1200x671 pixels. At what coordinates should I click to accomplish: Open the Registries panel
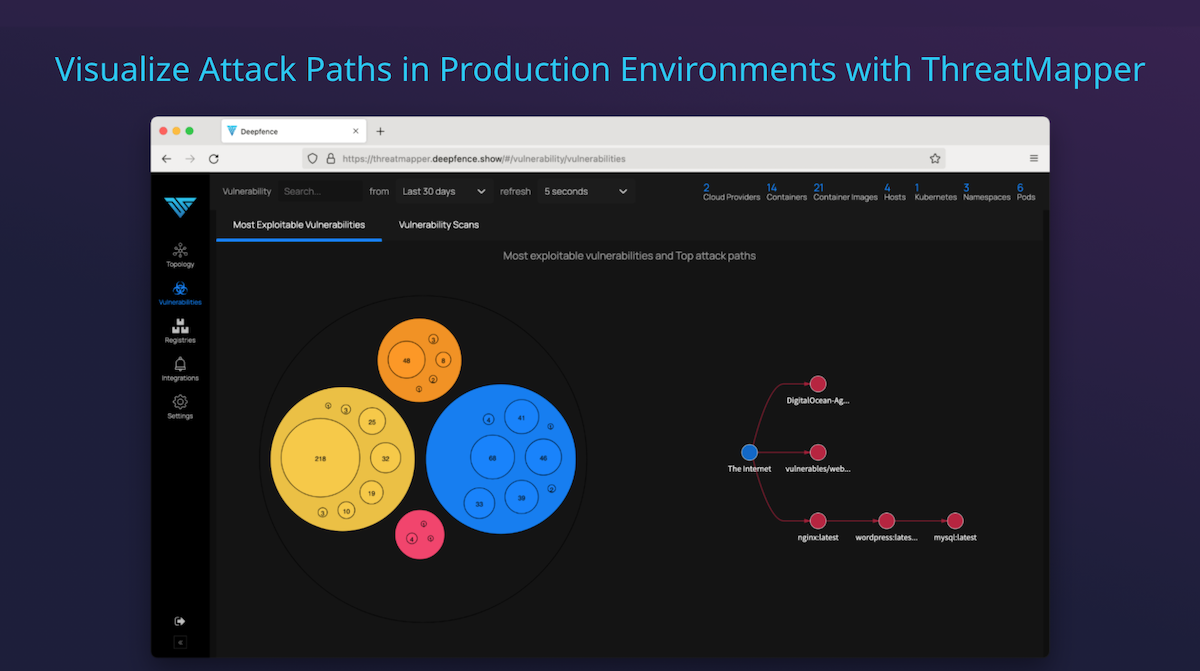click(179, 330)
